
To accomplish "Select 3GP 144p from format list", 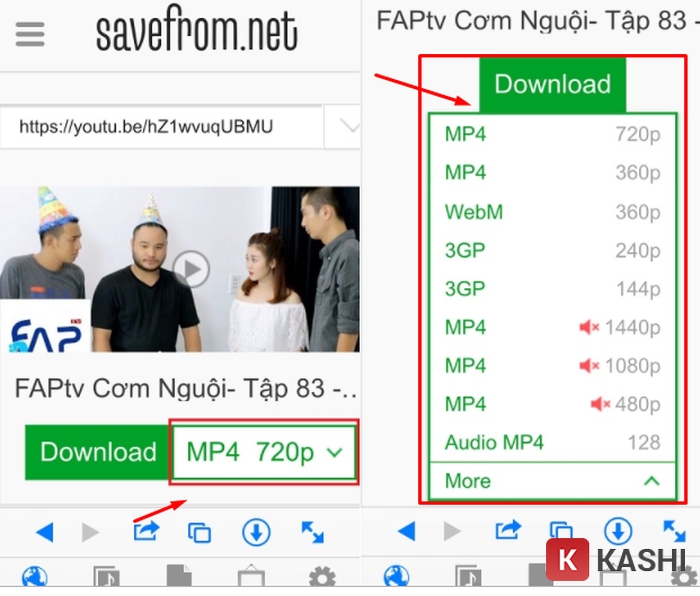I will [553, 288].
